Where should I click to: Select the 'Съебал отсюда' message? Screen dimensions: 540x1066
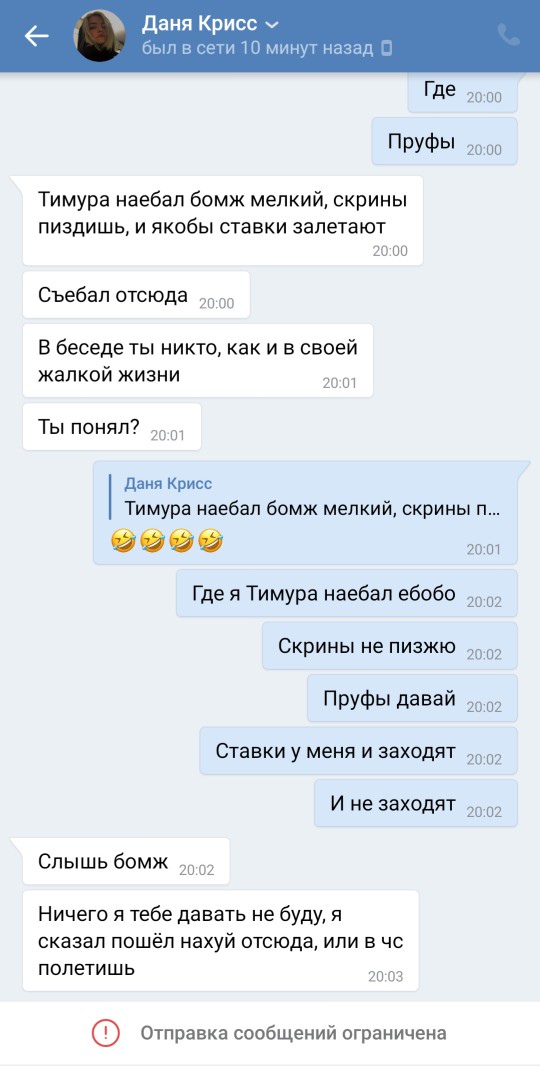pyautogui.click(x=136, y=295)
